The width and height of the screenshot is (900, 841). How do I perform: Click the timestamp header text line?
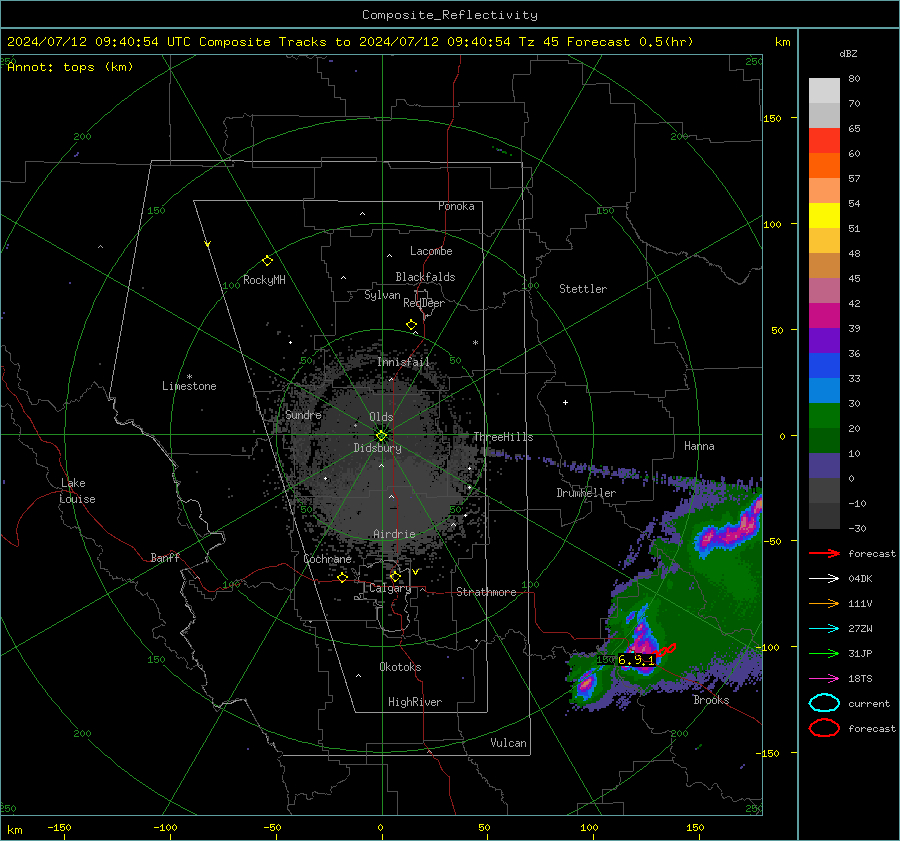coord(350,42)
